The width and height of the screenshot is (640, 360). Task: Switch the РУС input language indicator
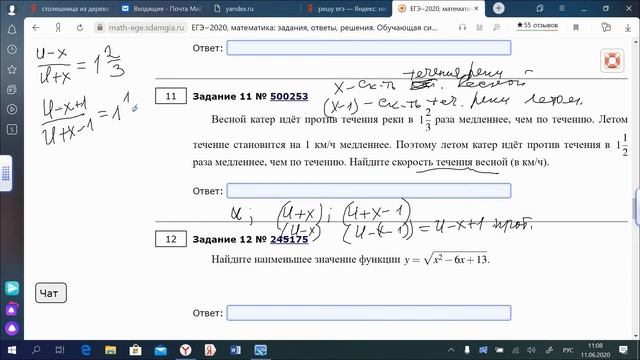[x=568, y=350]
